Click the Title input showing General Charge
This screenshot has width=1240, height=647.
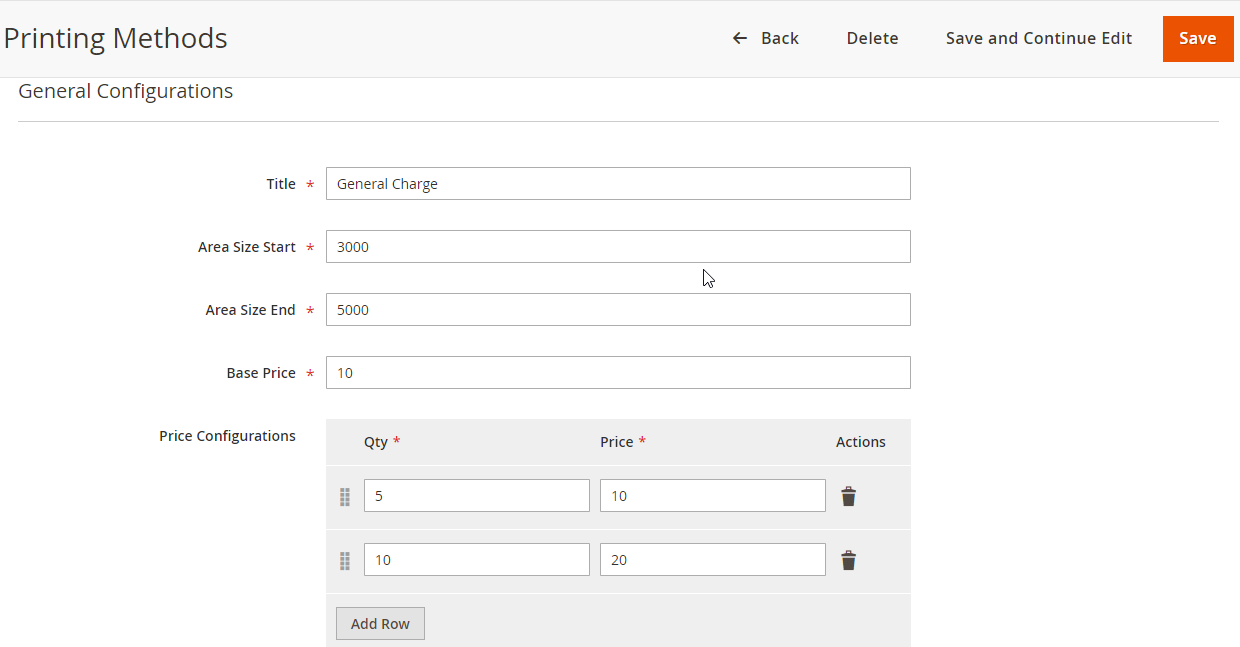pos(617,183)
